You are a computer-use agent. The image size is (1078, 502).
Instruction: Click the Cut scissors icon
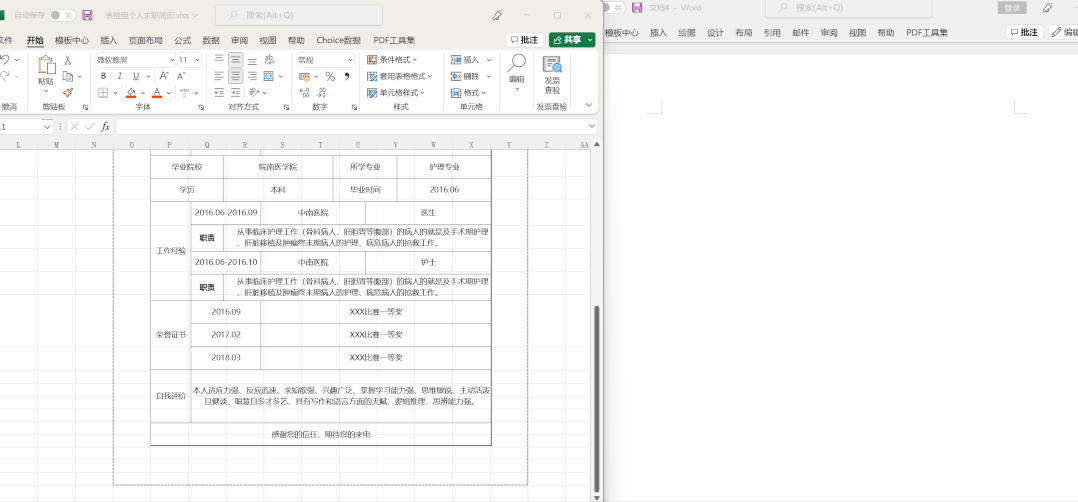point(68,60)
